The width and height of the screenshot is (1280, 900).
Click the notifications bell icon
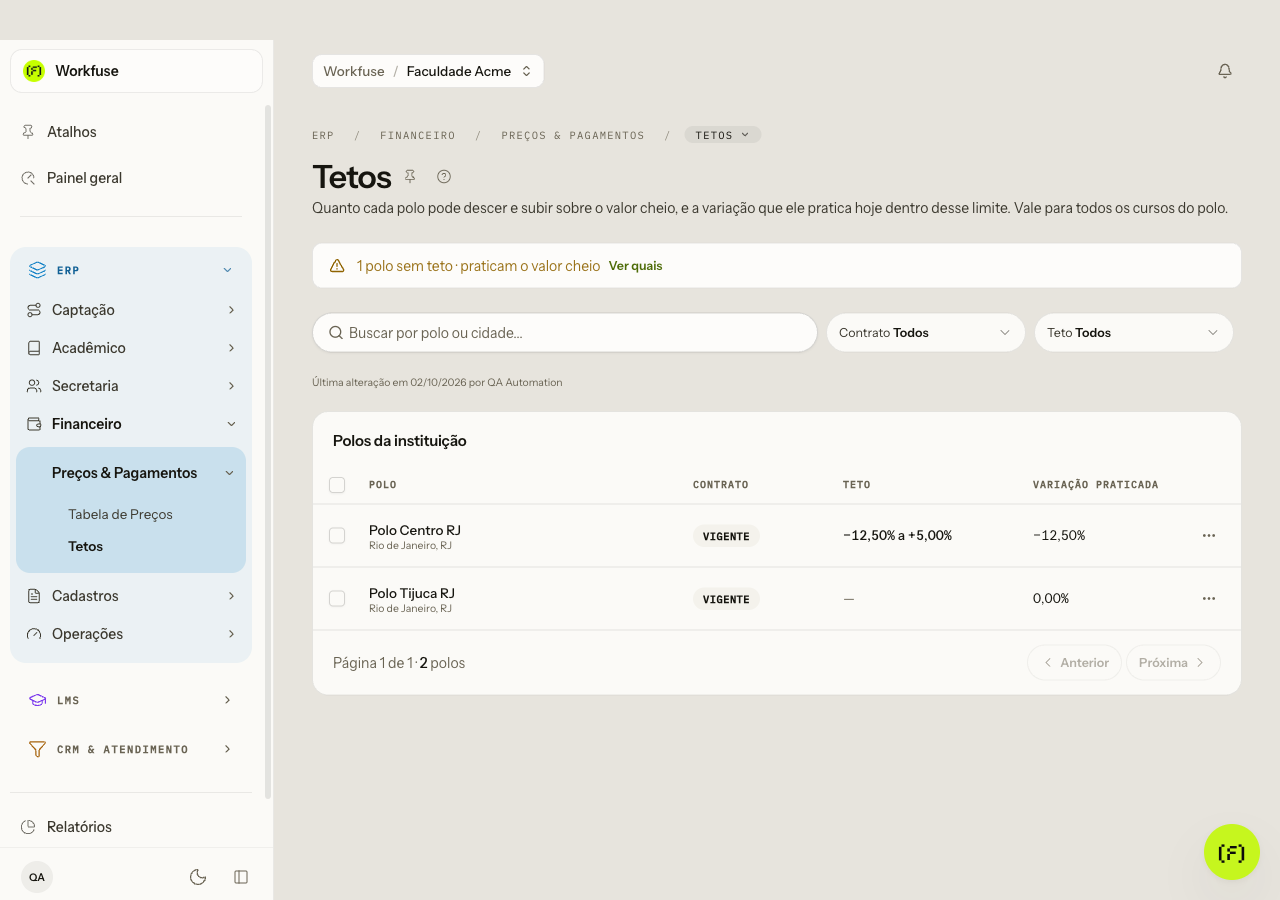[x=1225, y=71]
